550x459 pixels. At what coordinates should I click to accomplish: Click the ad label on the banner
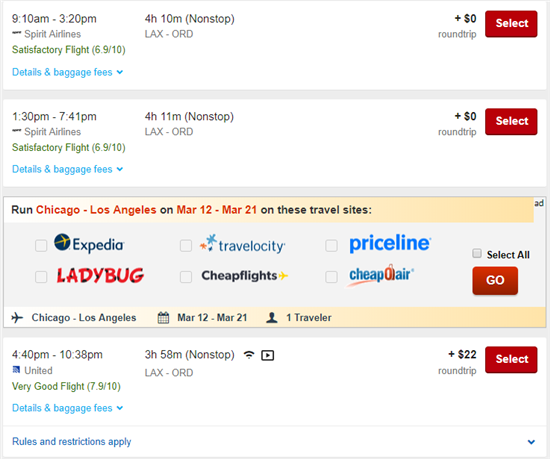click(539, 203)
